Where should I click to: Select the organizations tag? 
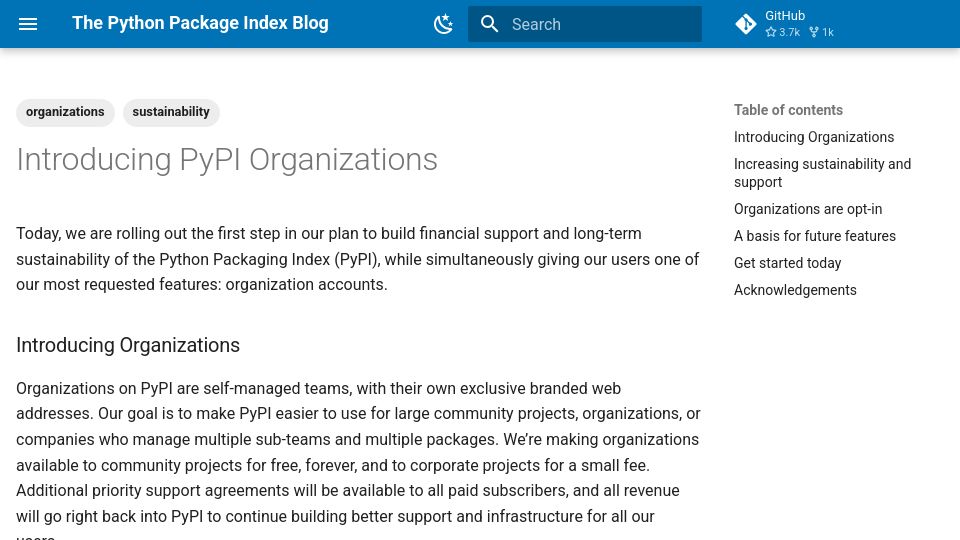[x=65, y=112]
